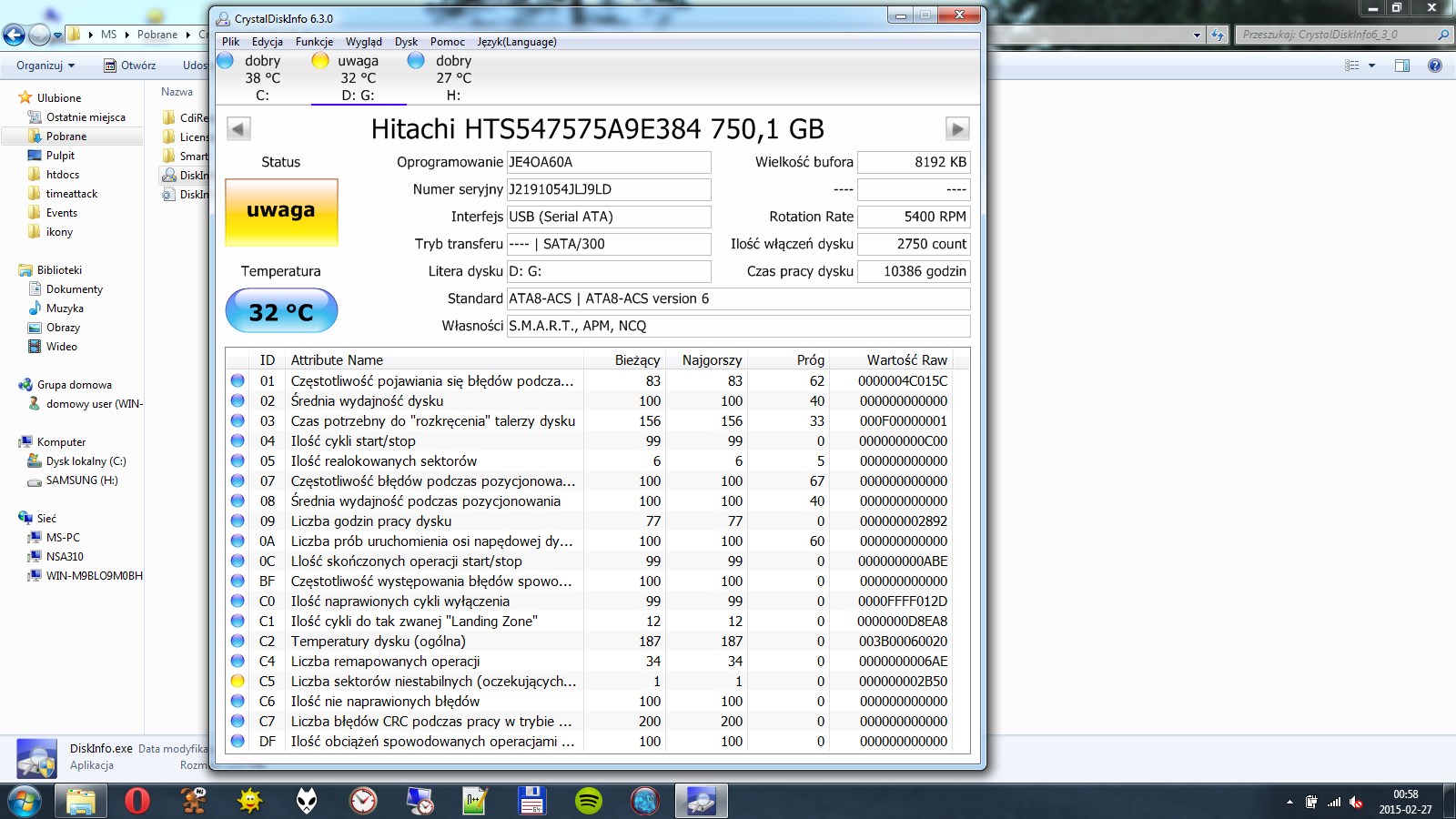1456x819 pixels.
Task: Click the status circle of attribute 05
Action: (x=238, y=460)
